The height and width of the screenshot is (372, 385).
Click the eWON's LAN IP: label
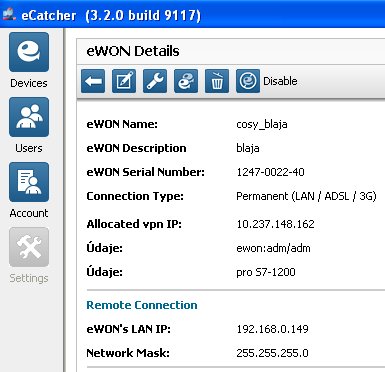[128, 329]
